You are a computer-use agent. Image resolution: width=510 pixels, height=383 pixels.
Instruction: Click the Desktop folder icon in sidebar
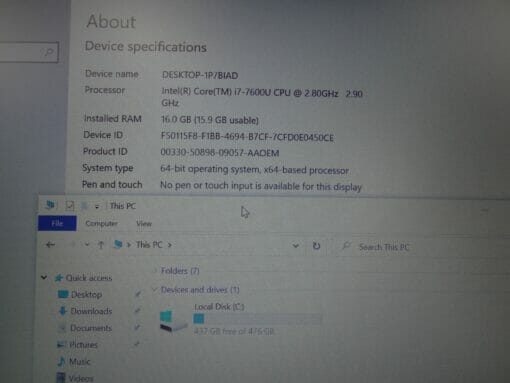click(63, 294)
